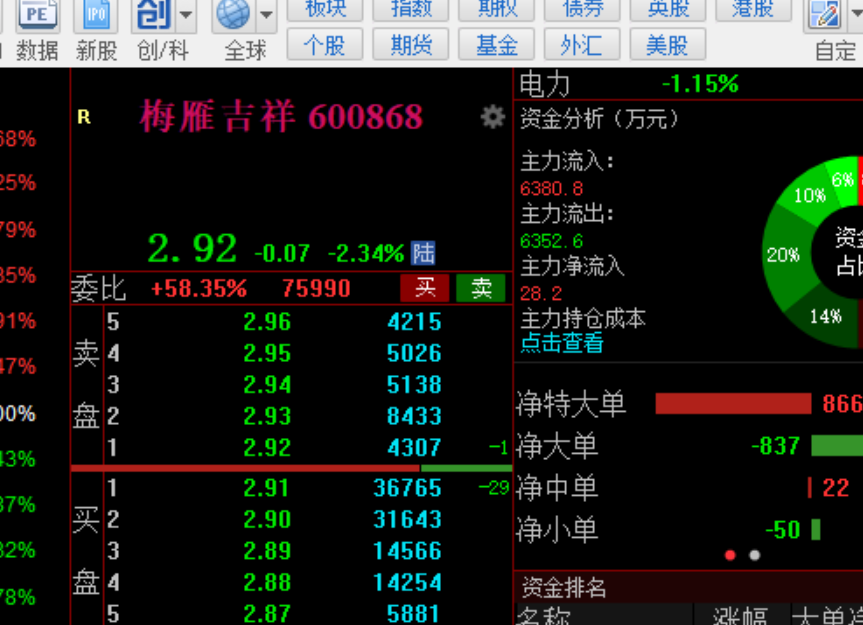This screenshot has width=863, height=625.
Task: Select the gray page indicator dot
Action: click(x=755, y=555)
